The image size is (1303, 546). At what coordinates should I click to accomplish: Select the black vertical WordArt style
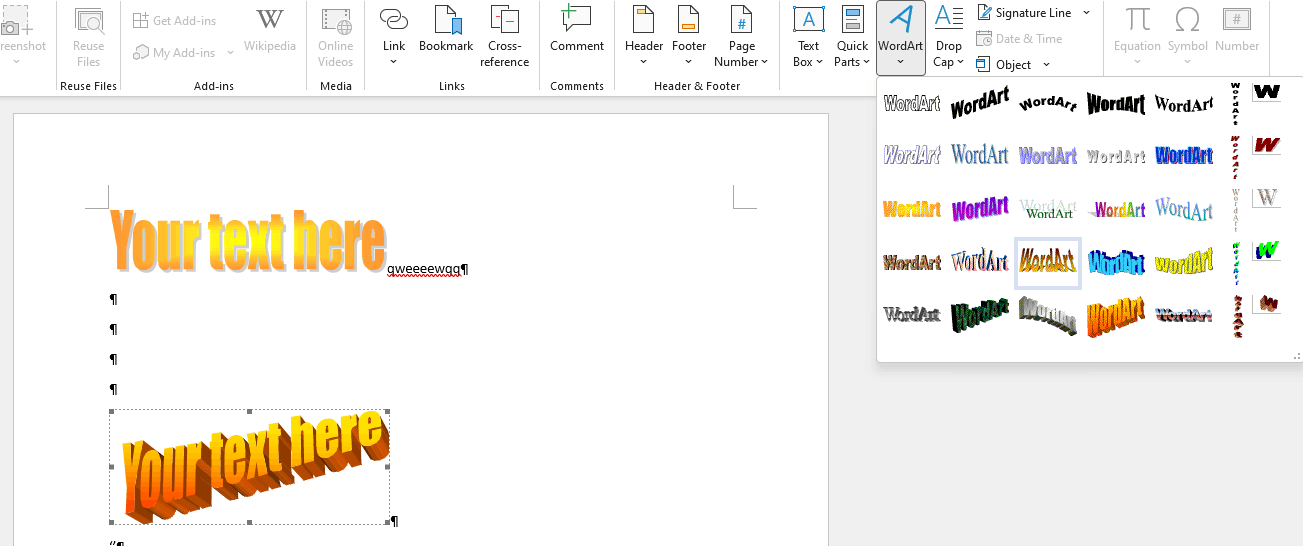tap(1236, 103)
